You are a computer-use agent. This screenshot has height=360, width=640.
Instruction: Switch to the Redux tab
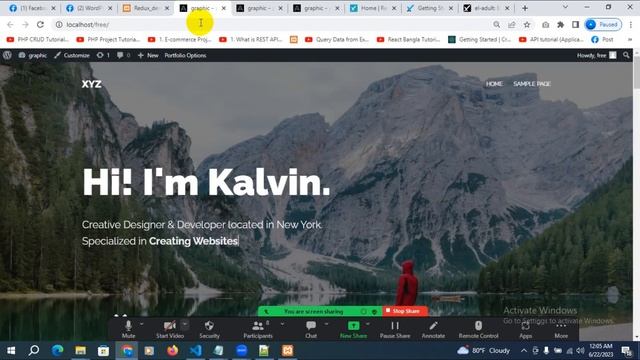pyautogui.click(x=146, y=8)
